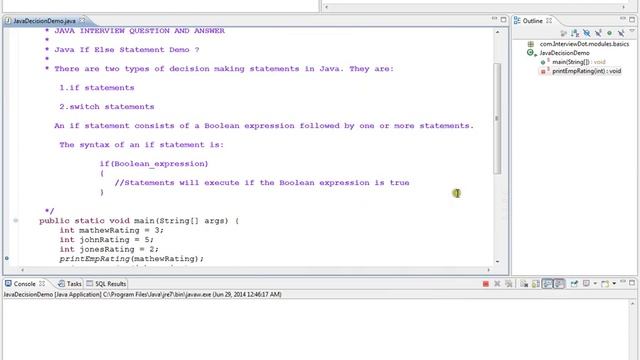Click the red private method icon for printEmpRating

(543, 71)
